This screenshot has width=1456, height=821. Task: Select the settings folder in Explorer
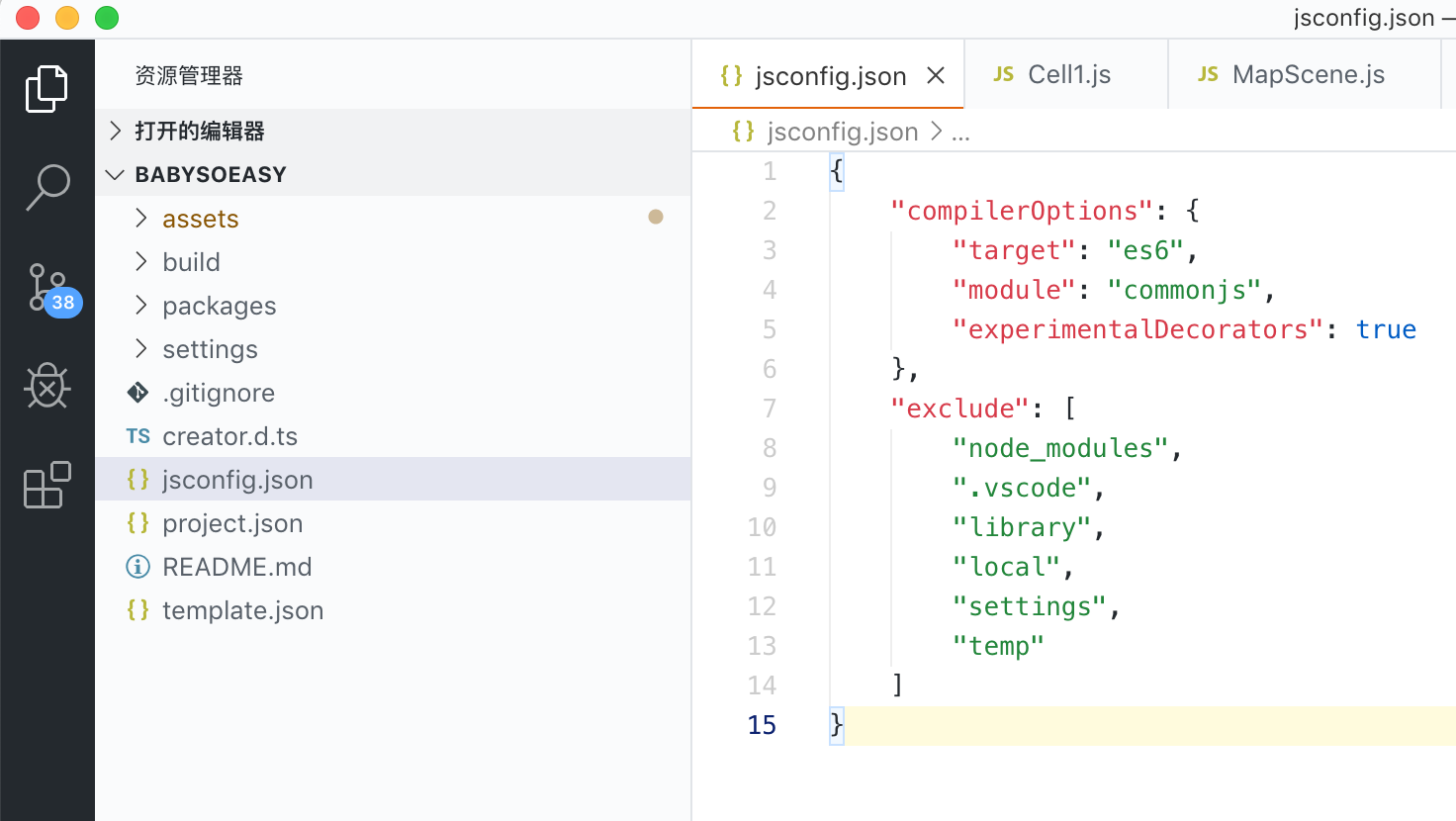coord(210,349)
